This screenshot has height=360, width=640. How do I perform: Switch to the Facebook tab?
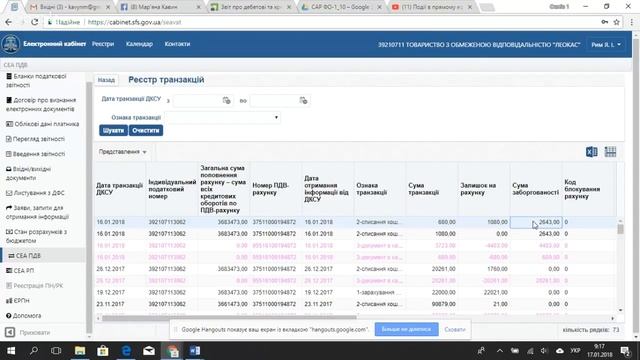point(161,7)
